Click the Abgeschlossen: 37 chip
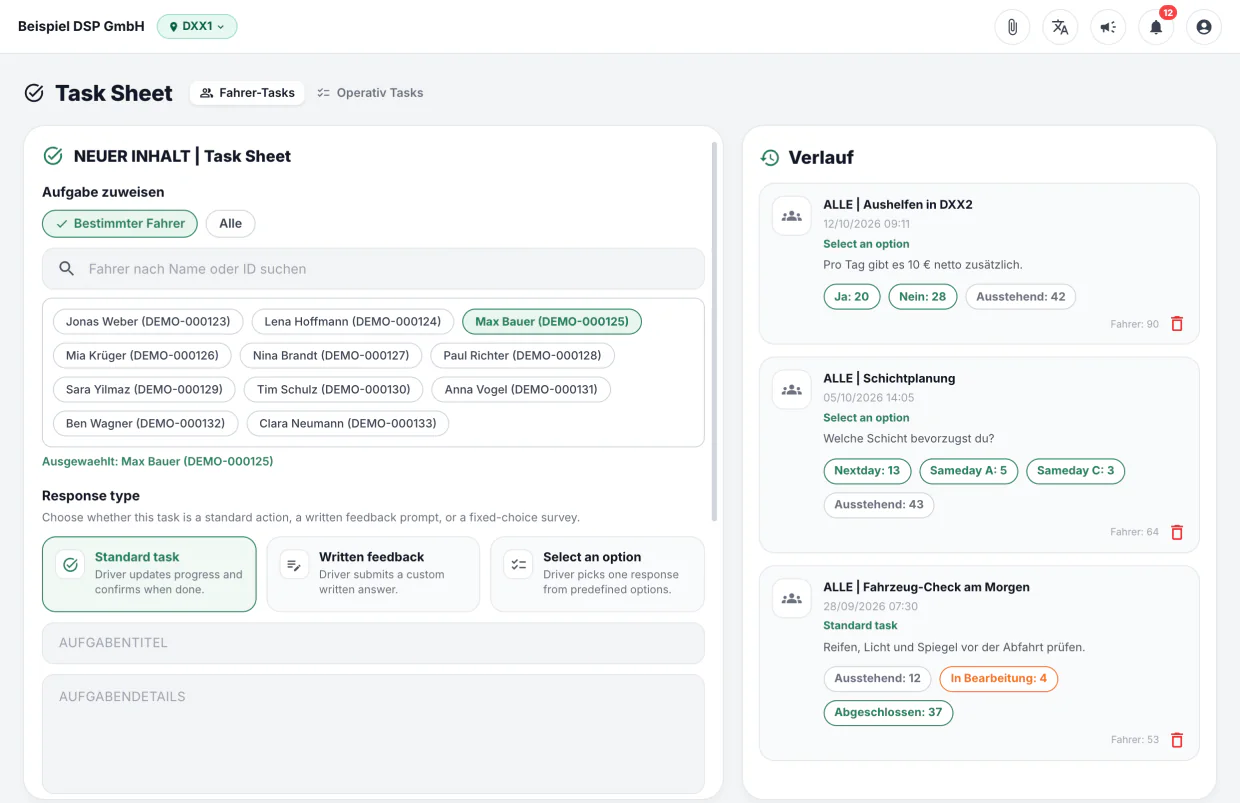1240x803 pixels. coord(888,713)
